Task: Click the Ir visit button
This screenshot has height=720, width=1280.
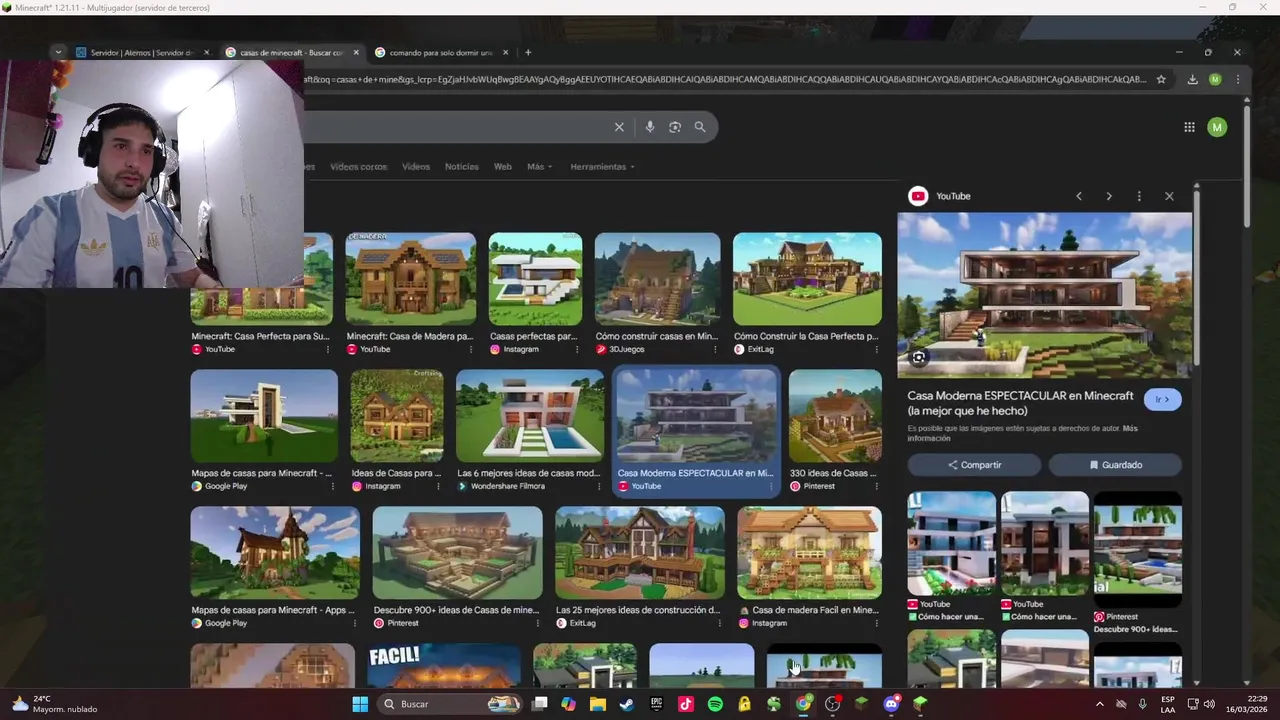Action: [1162, 399]
